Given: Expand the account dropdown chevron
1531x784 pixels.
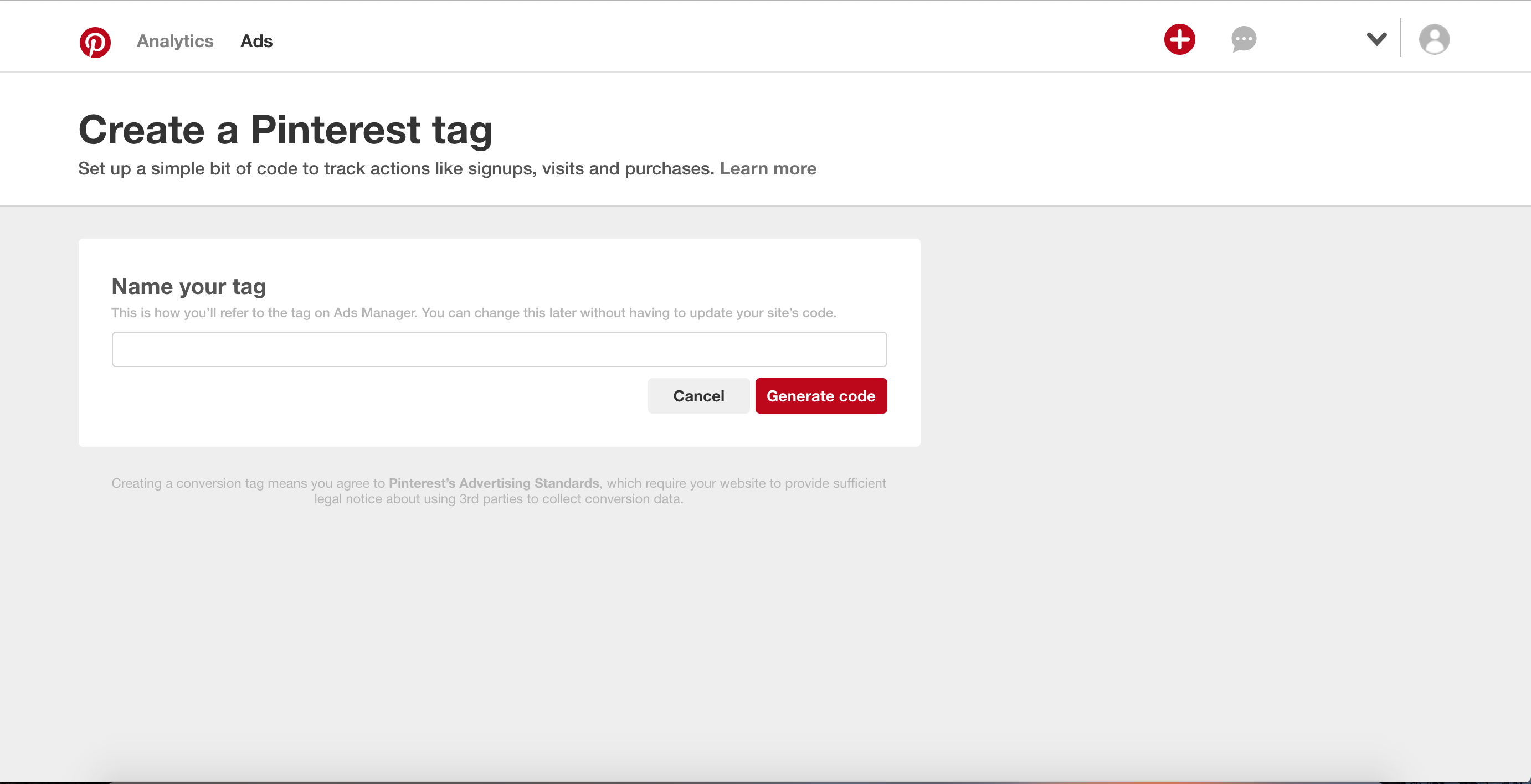Looking at the screenshot, I should point(1376,39).
